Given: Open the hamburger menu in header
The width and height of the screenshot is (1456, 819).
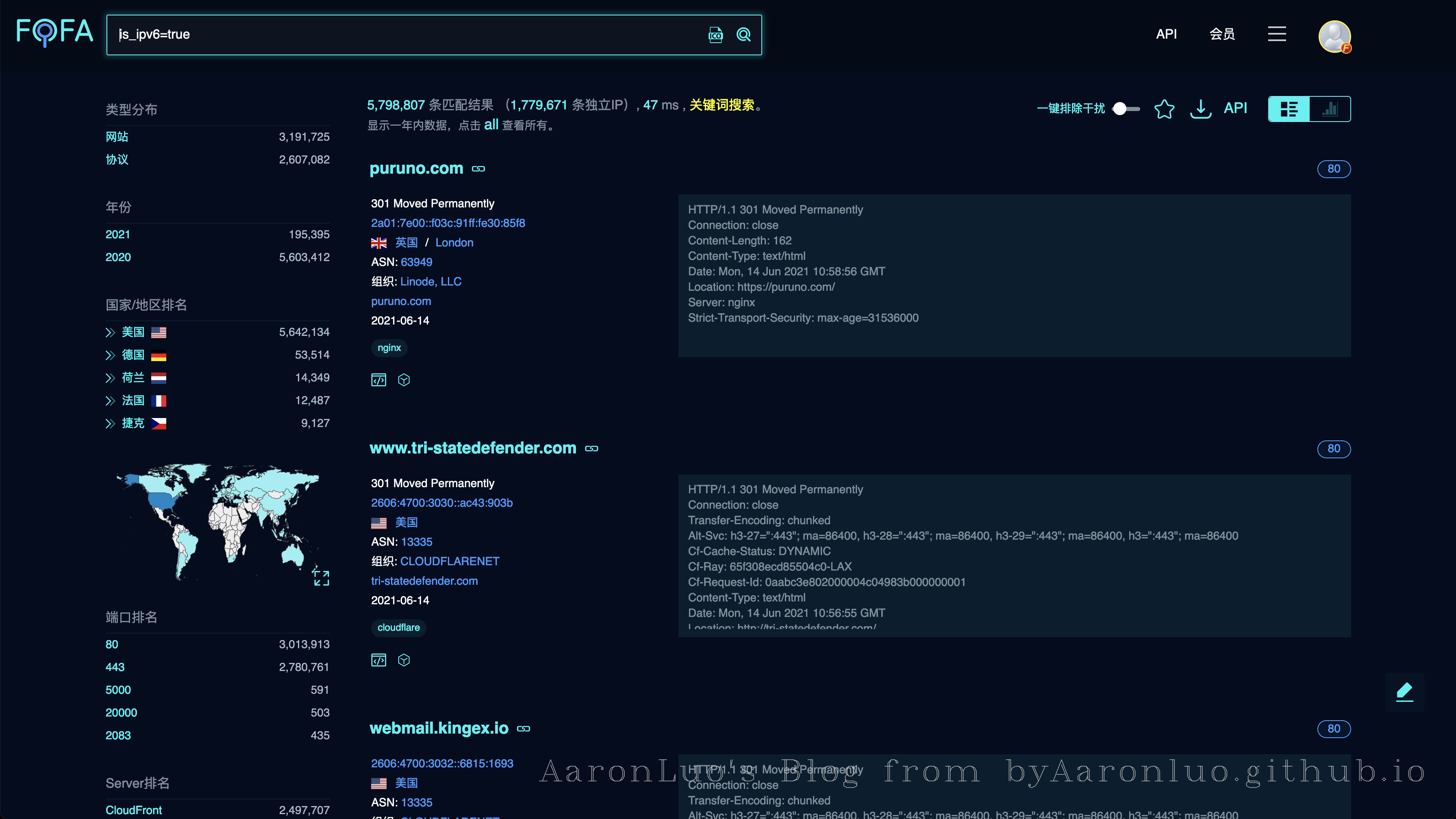Looking at the screenshot, I should [x=1277, y=35].
